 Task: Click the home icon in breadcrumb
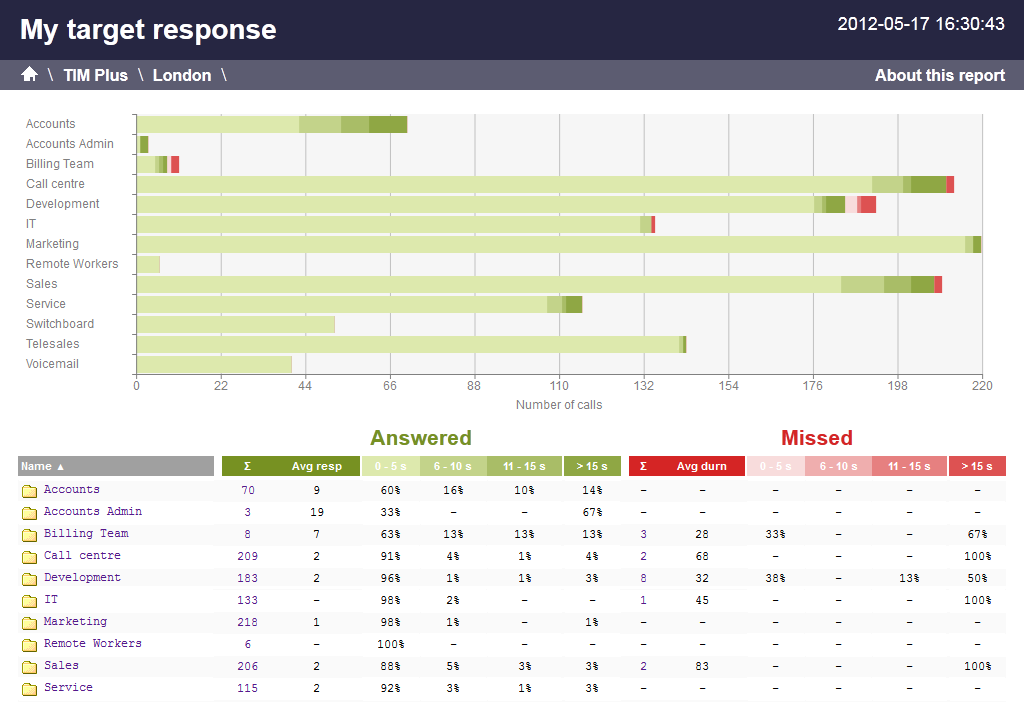point(29,75)
